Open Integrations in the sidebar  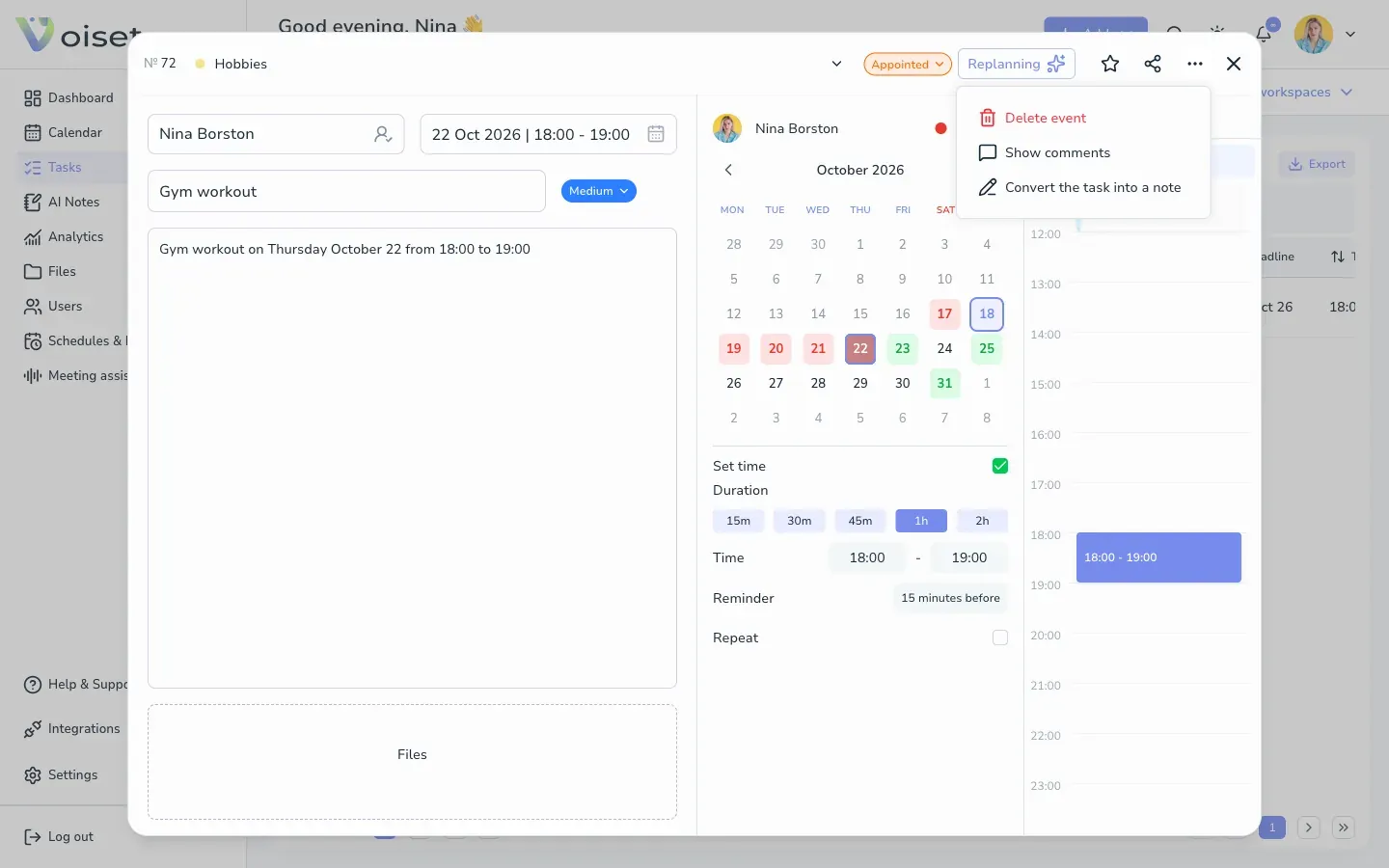[x=72, y=729]
